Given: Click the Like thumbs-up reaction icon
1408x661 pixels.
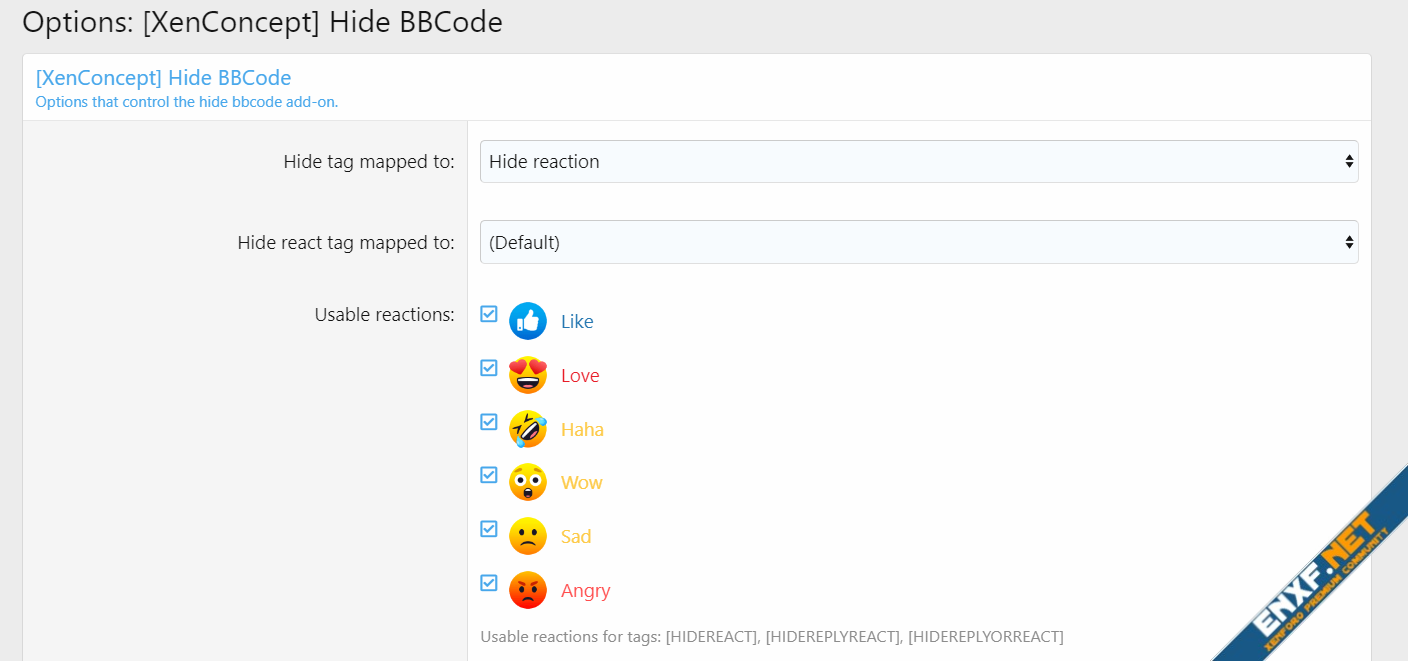Looking at the screenshot, I should click(x=527, y=321).
